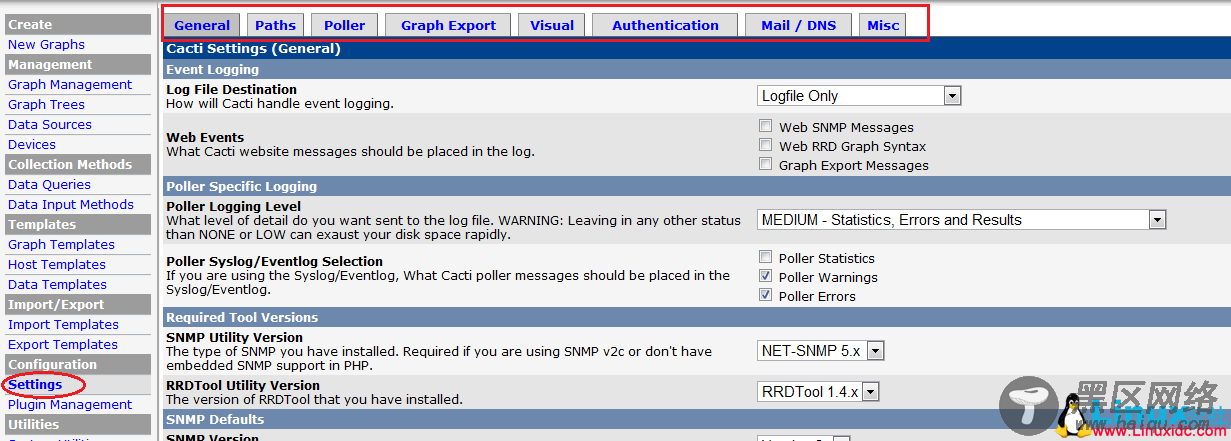Screen dimensions: 1231x441
Task: Open Plugin Management page
Action: click(x=70, y=404)
